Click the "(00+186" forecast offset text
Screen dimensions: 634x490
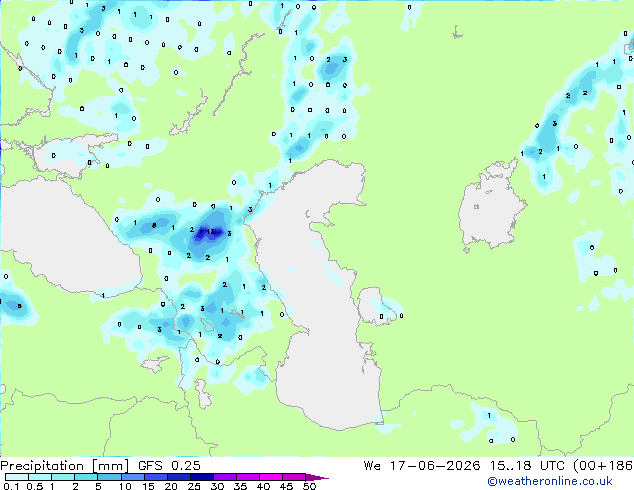(603, 466)
